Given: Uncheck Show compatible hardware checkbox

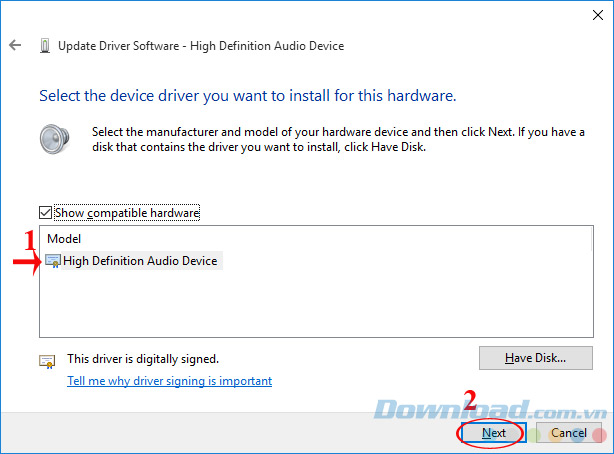Looking at the screenshot, I should click(45, 213).
